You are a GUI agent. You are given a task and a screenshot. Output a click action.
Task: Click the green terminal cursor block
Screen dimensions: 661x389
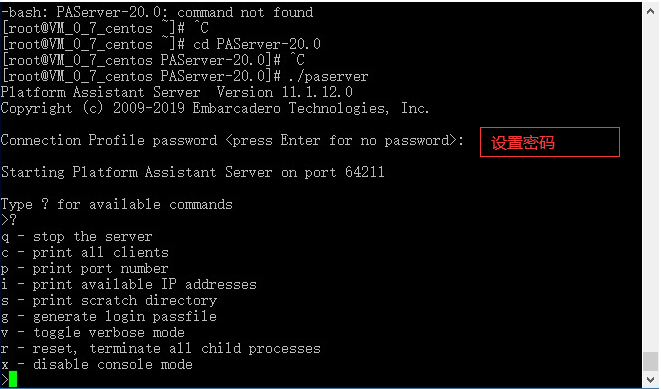(13, 379)
